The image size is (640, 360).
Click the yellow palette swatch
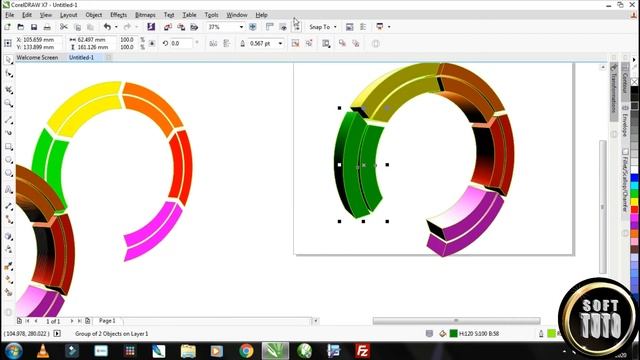pos(635,201)
